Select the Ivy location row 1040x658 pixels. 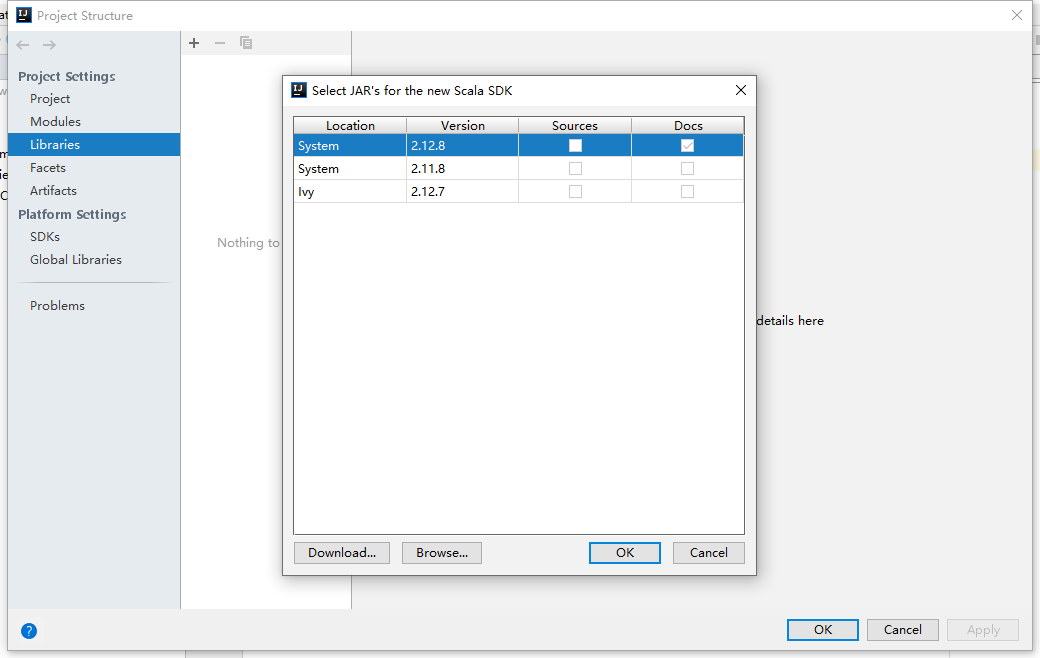[x=519, y=192]
